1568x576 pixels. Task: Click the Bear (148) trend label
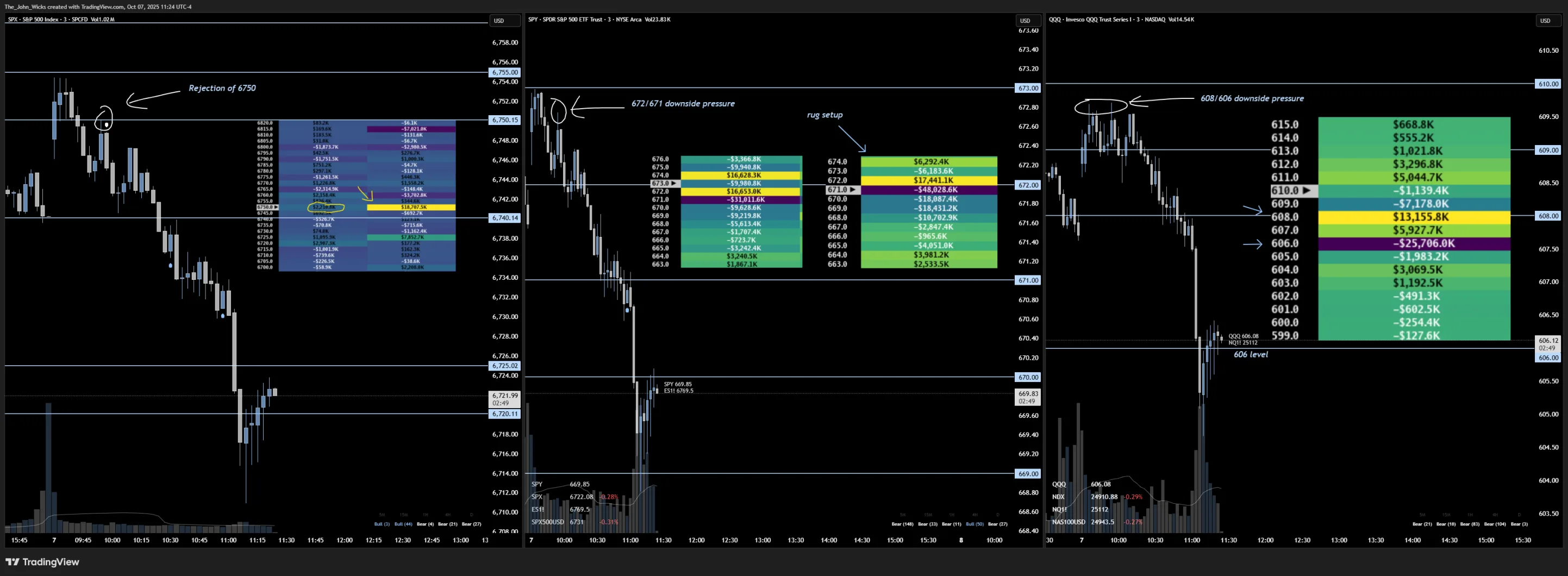tap(902, 524)
